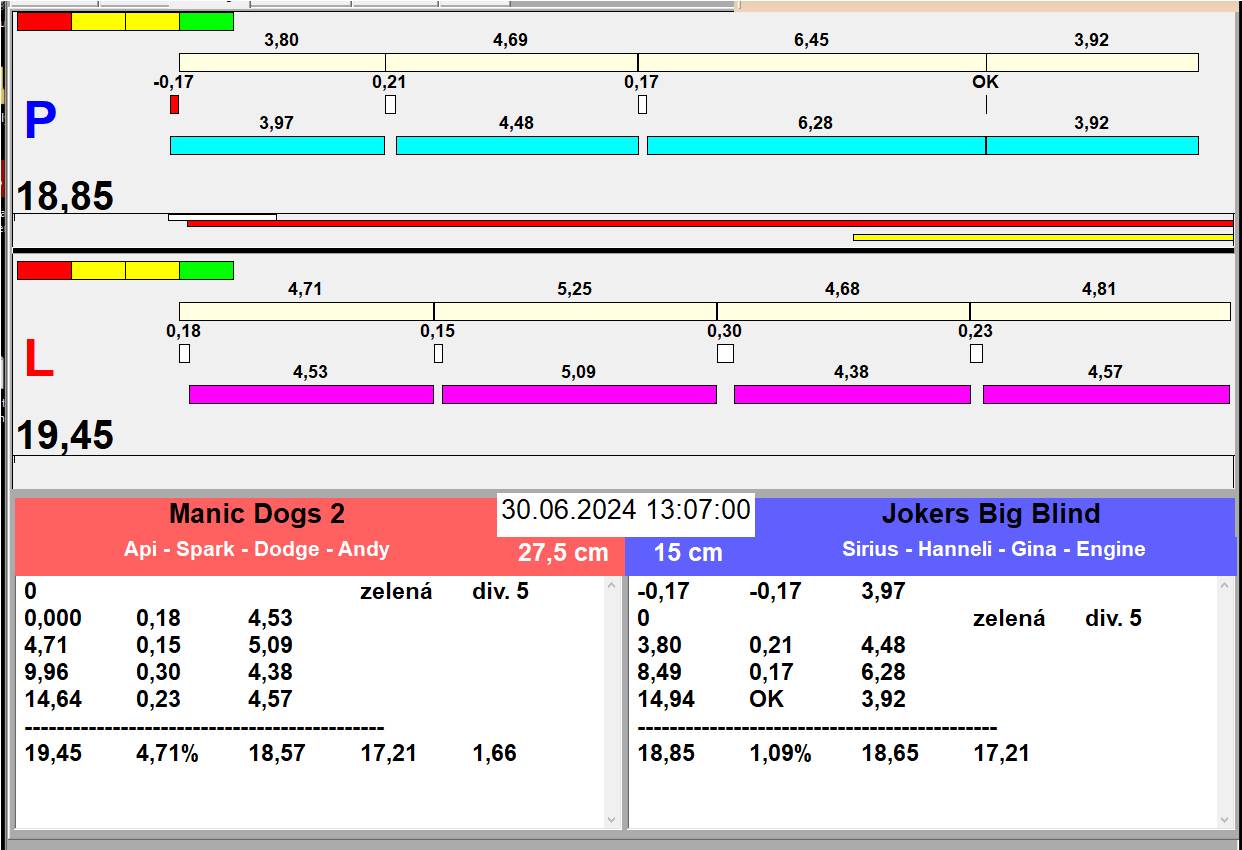
Task: Click the cyan 6,28 run bar in lane P
Action: tap(815, 145)
